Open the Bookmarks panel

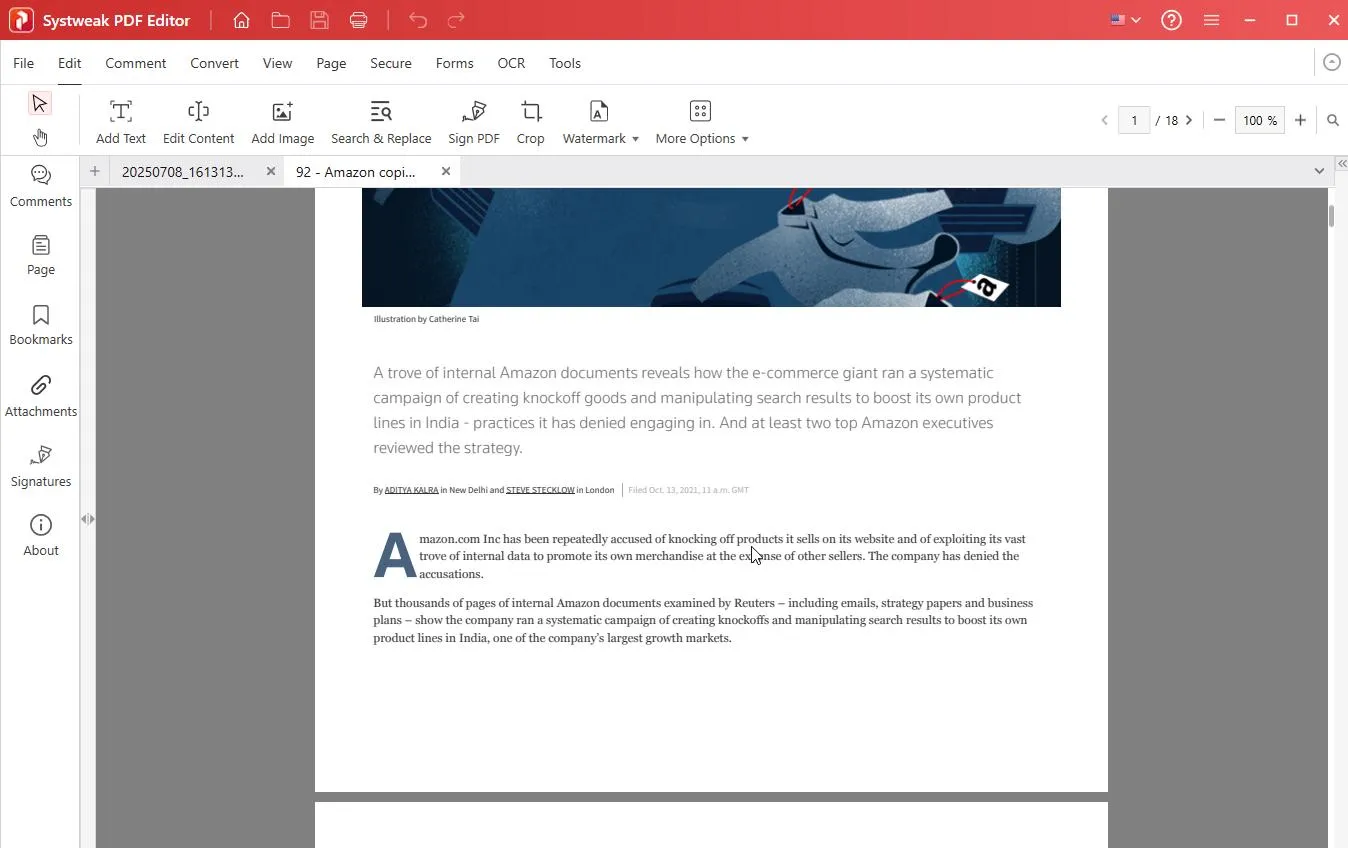coord(40,324)
